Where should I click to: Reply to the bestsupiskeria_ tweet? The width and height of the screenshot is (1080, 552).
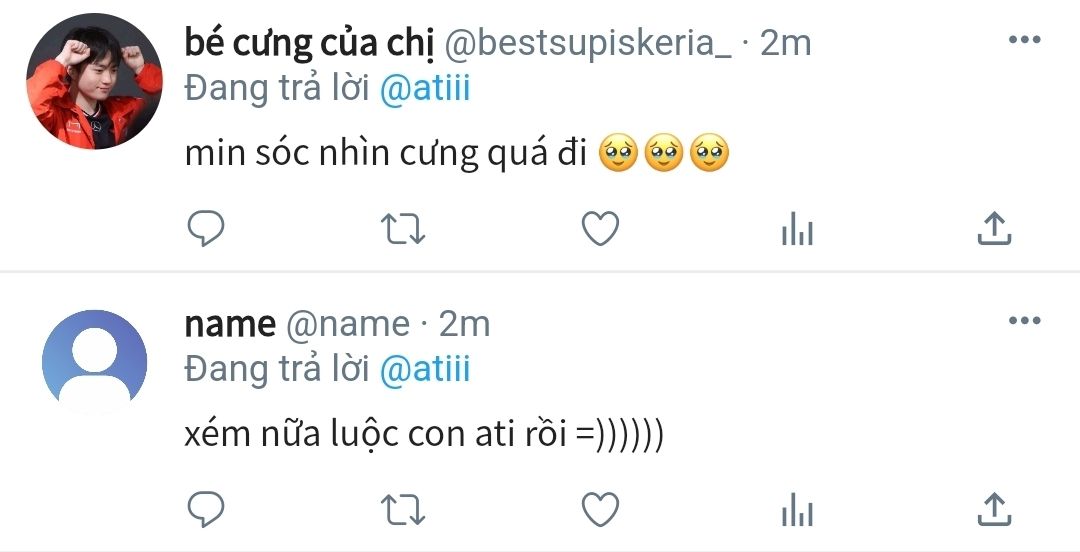click(x=206, y=231)
